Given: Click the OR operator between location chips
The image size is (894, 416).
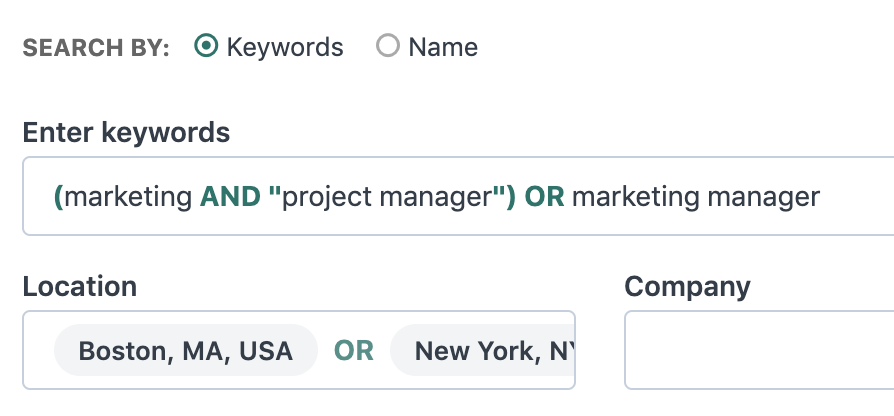Looking at the screenshot, I should (x=353, y=350).
